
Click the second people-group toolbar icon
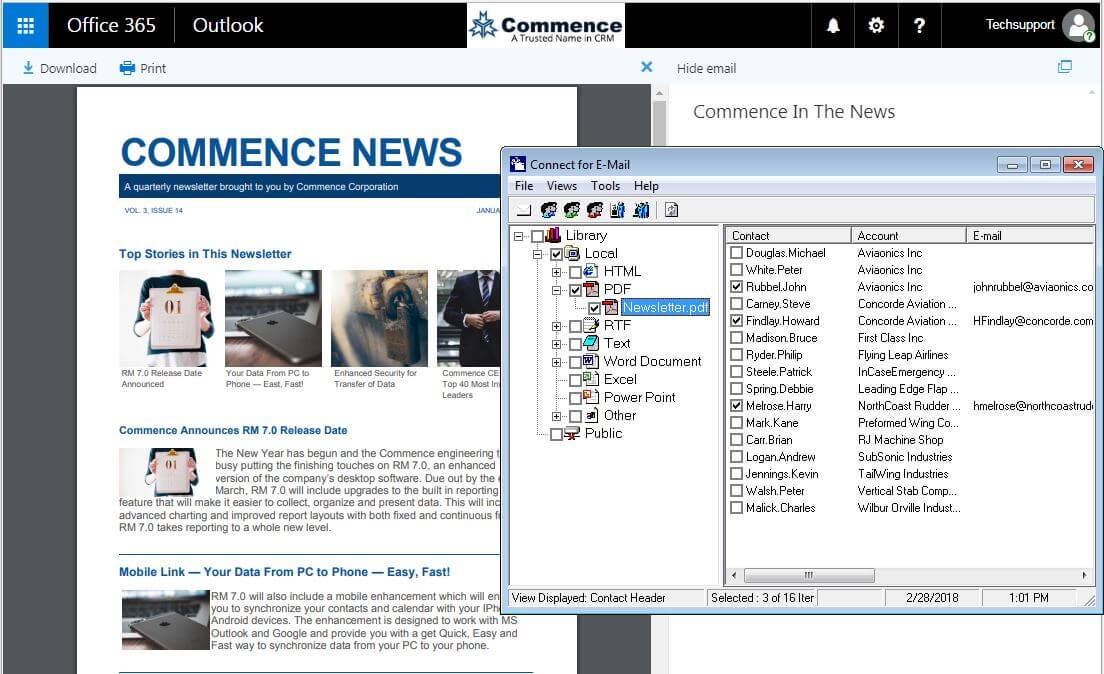click(641, 210)
